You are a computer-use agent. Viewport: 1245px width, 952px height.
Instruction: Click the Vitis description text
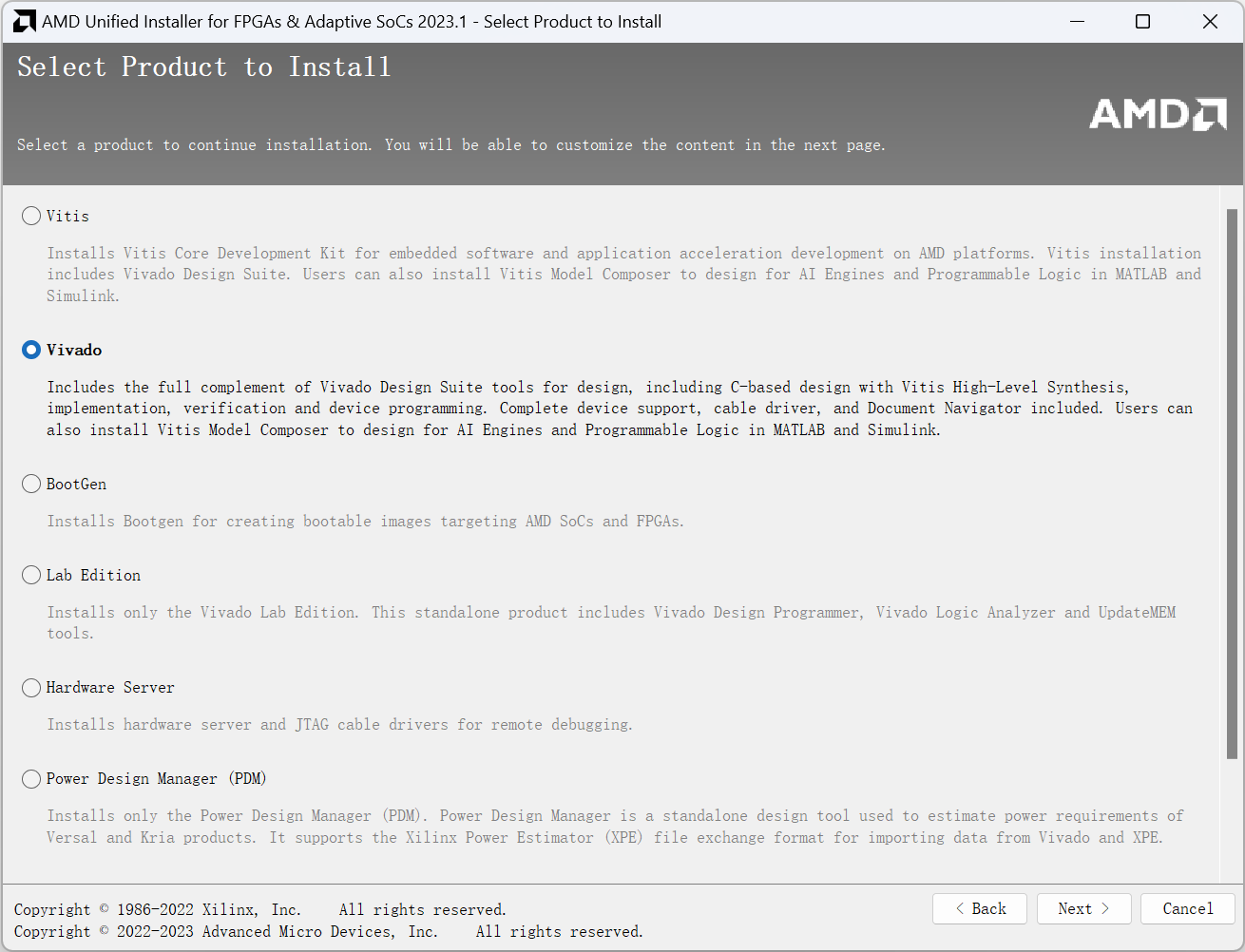pyautogui.click(x=623, y=275)
